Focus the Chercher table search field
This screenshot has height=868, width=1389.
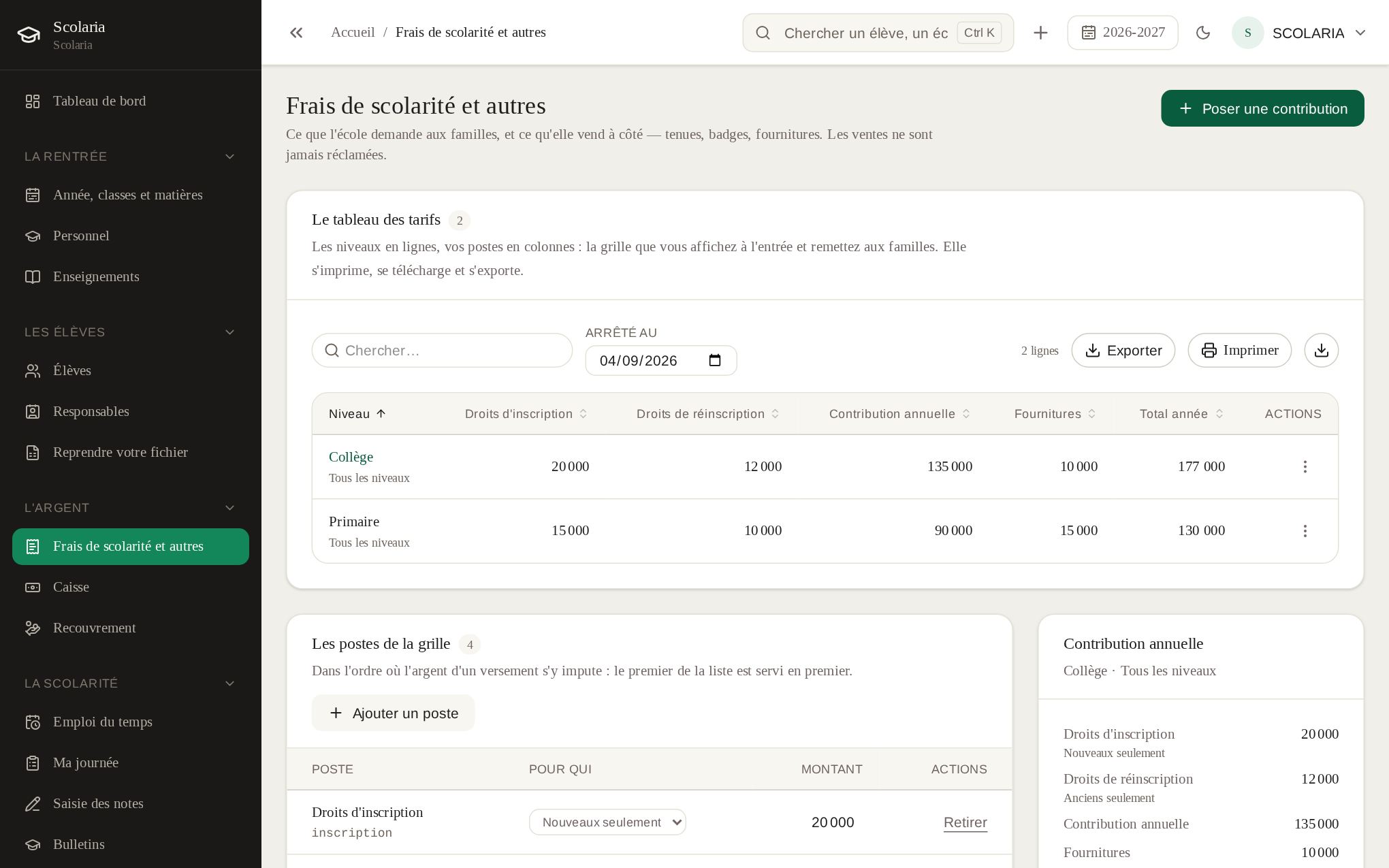[442, 350]
